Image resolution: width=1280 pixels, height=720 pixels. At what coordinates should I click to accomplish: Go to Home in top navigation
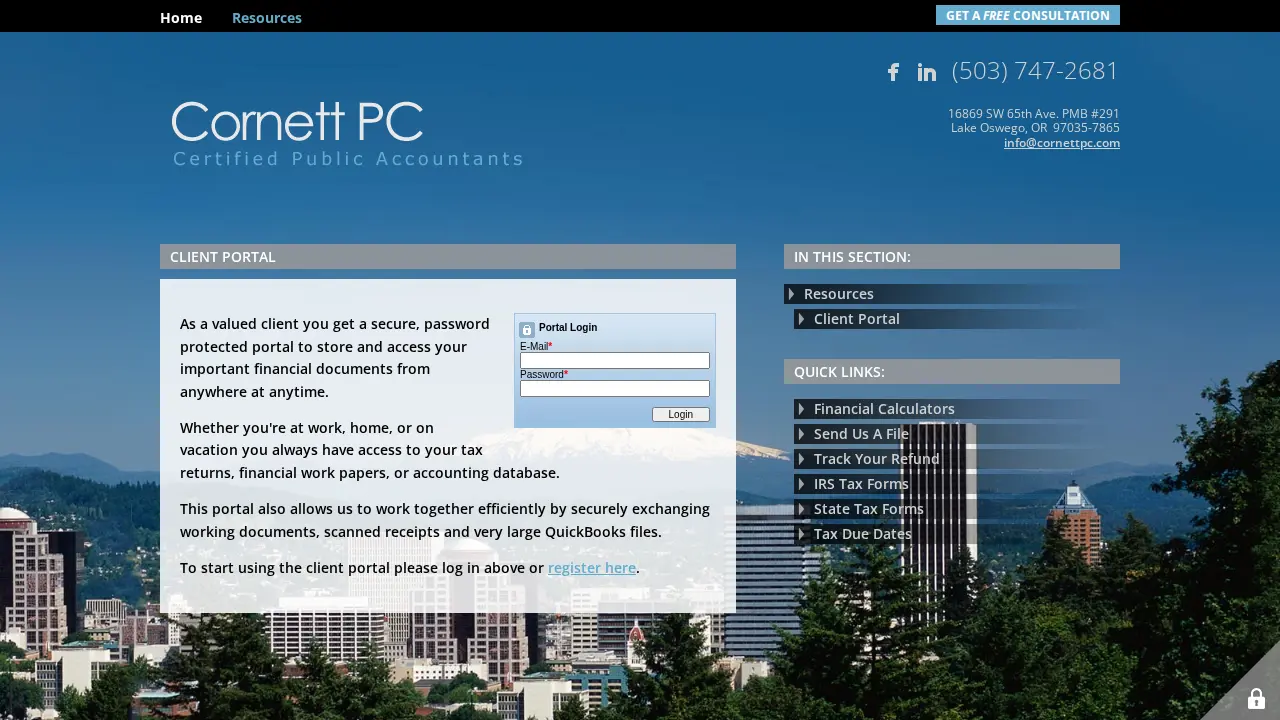181,17
